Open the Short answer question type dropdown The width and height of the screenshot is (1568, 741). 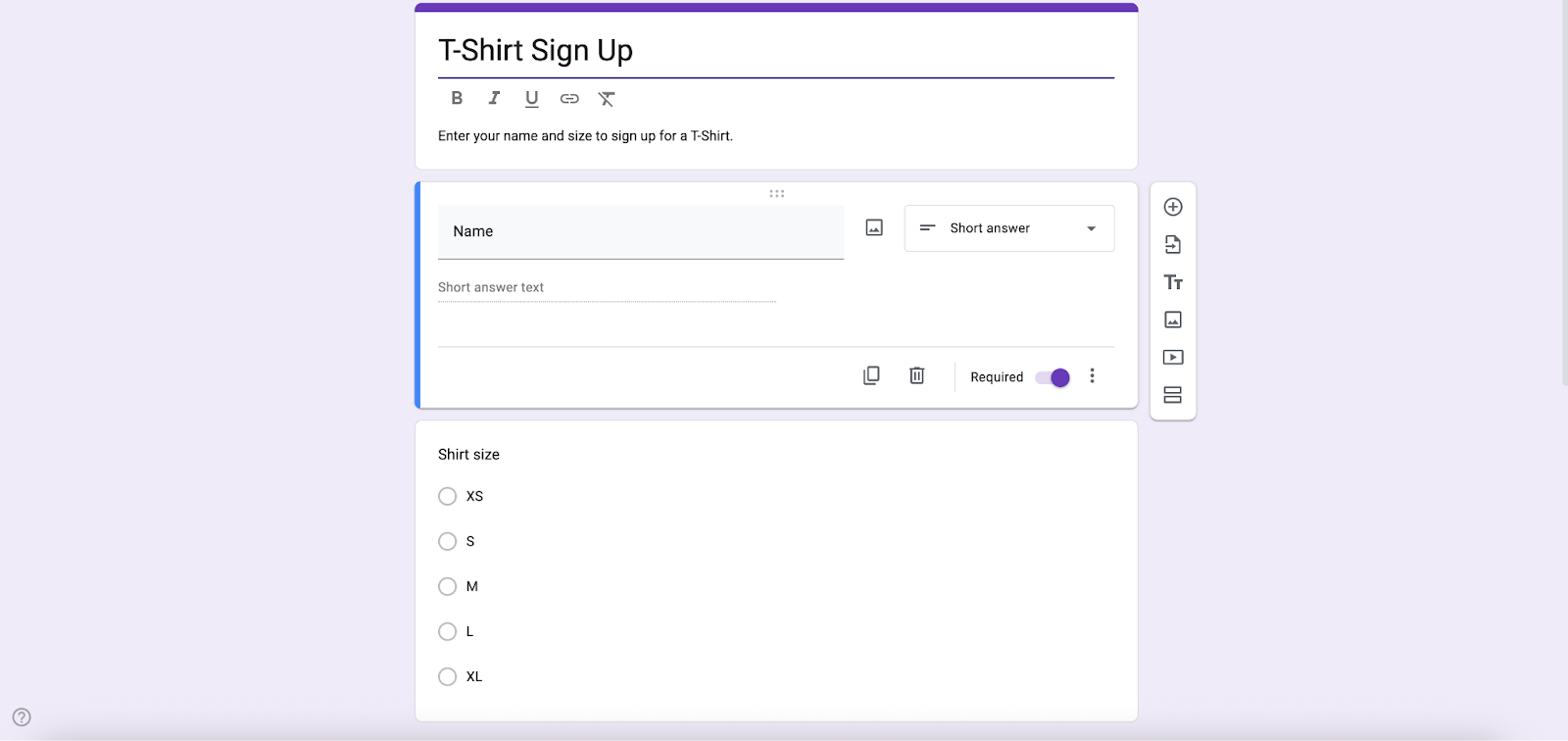[1007, 227]
